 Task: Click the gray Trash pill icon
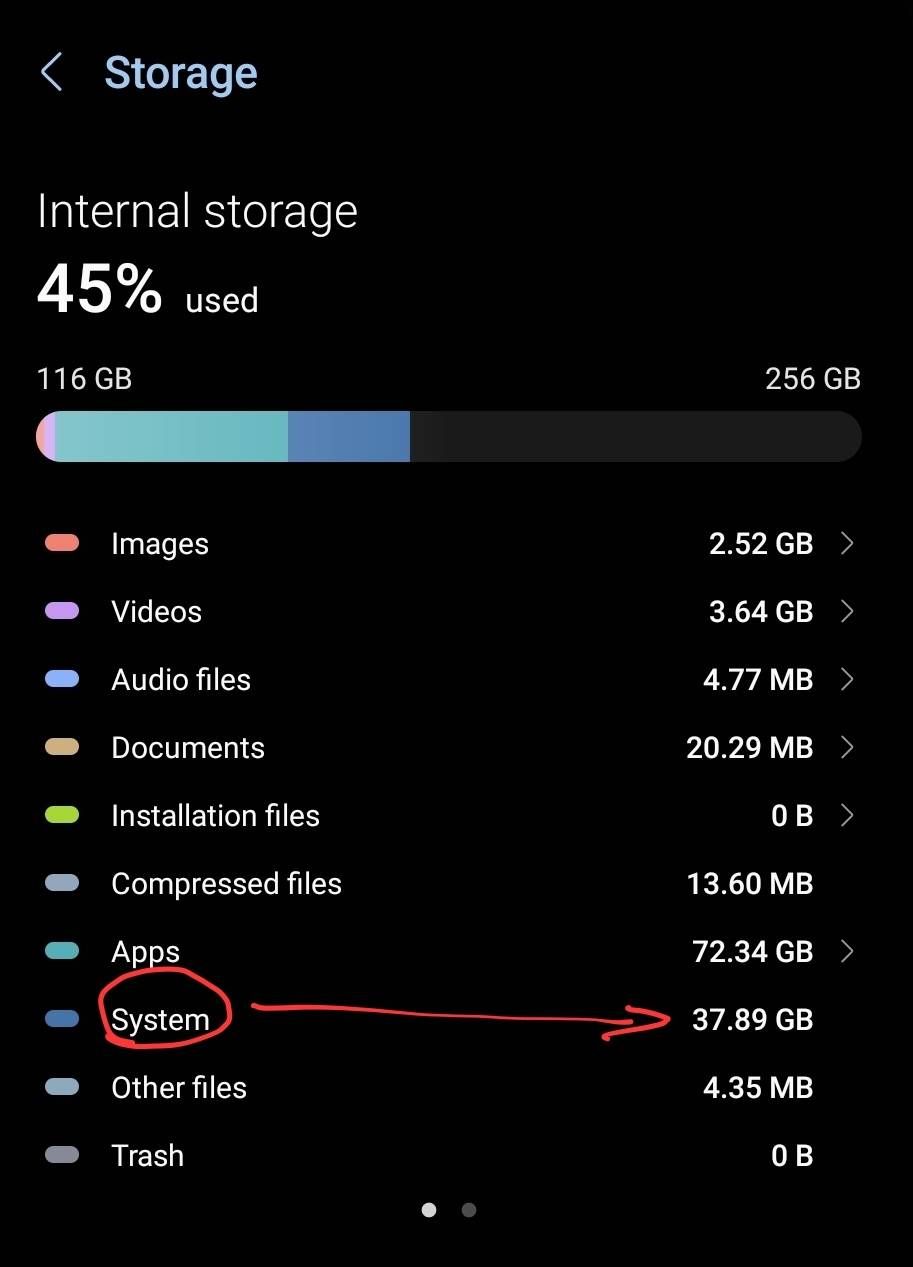[x=62, y=1155]
